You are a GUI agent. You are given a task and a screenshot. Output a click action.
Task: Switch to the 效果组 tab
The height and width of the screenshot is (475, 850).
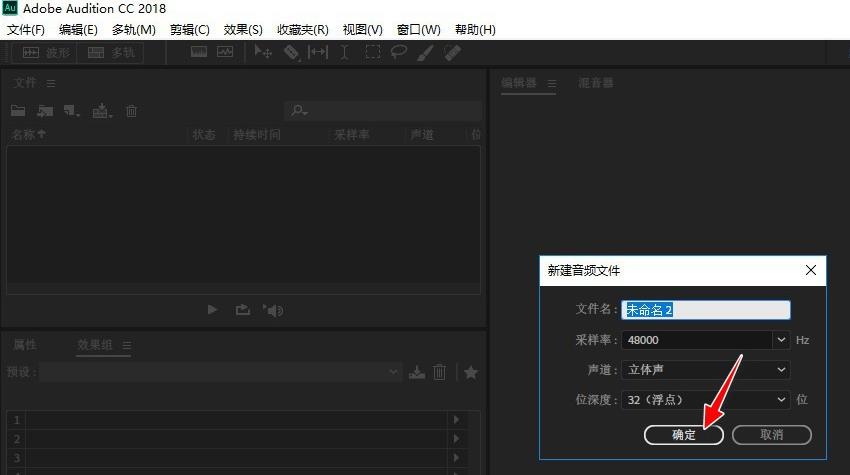(94, 344)
